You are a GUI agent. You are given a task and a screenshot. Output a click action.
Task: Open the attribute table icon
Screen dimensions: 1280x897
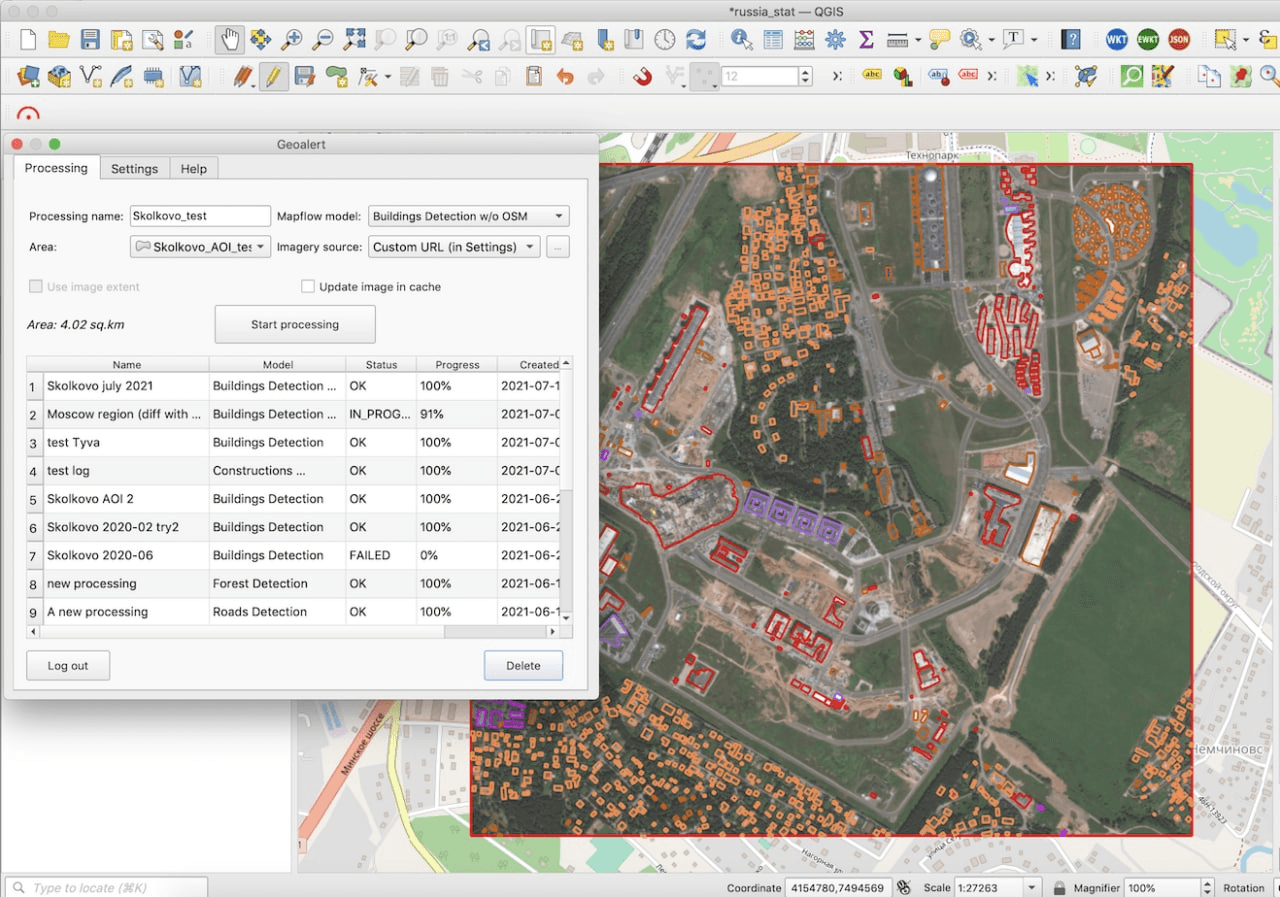click(772, 41)
